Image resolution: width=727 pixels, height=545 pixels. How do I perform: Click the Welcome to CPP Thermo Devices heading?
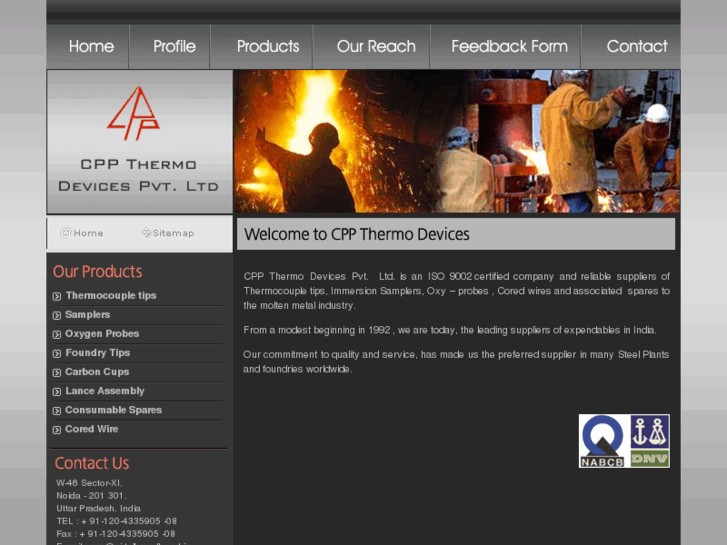coord(357,234)
